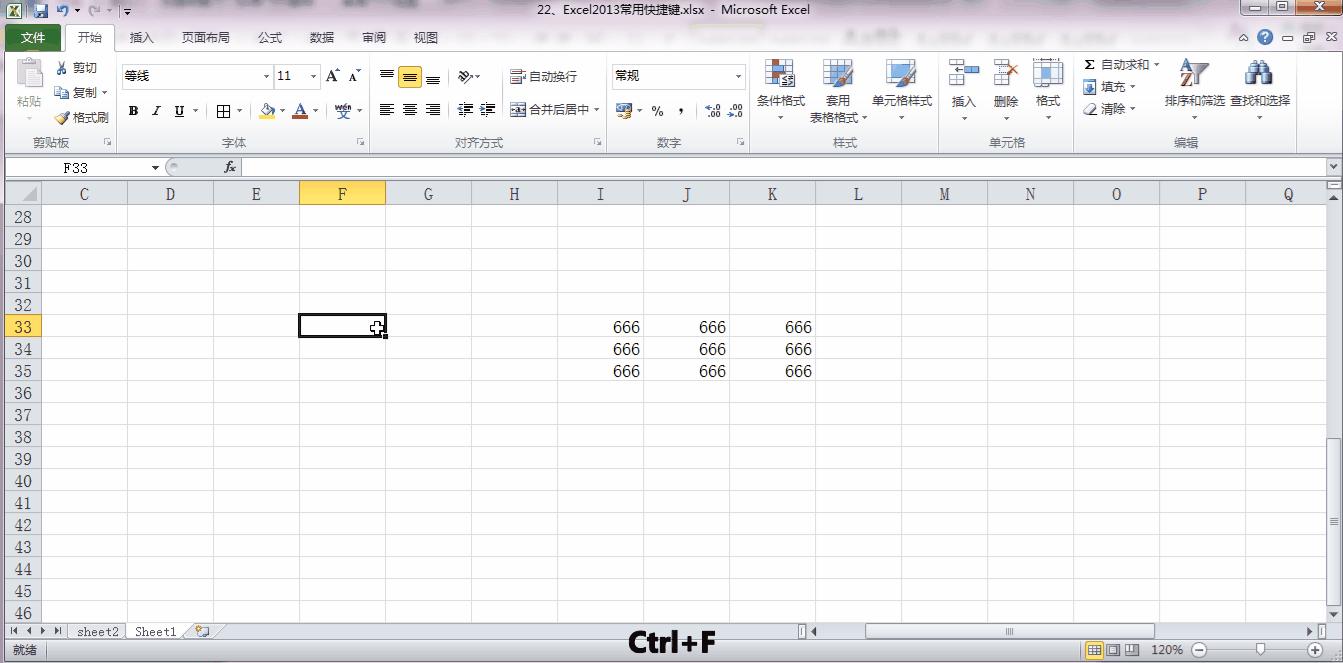This screenshot has height=663, width=1343.
Task: Switch to the Data (数据) tab
Action: [x=321, y=38]
